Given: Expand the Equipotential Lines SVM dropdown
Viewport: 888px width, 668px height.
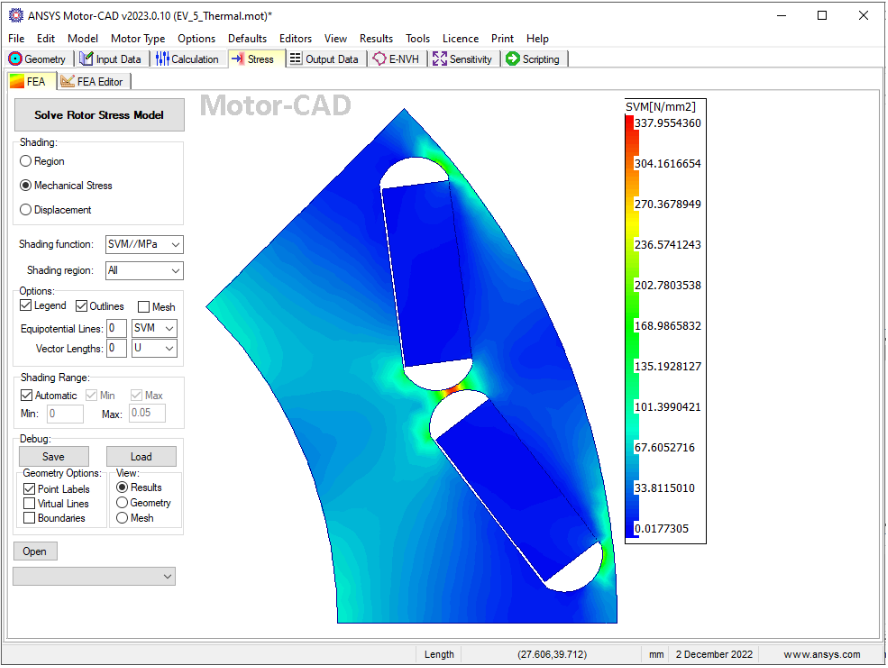Looking at the screenshot, I should 169,328.
